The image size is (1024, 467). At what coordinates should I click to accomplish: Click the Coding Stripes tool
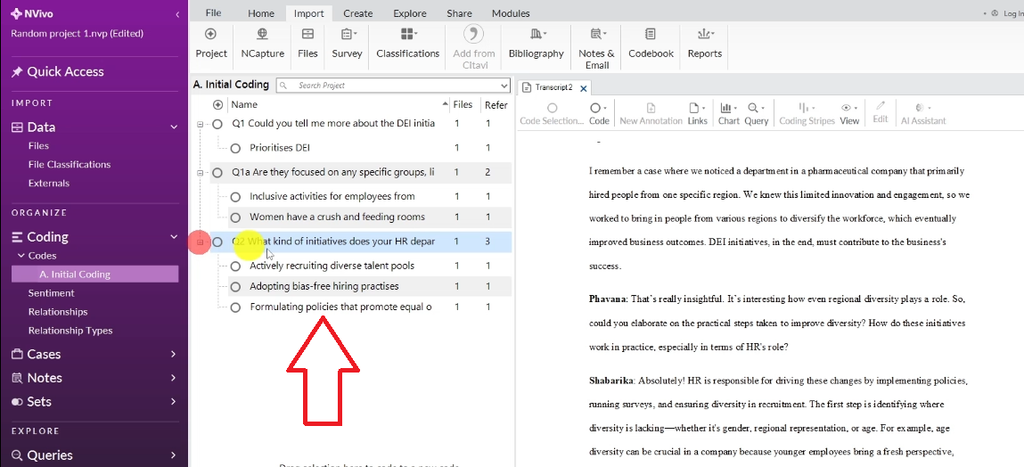[807, 114]
